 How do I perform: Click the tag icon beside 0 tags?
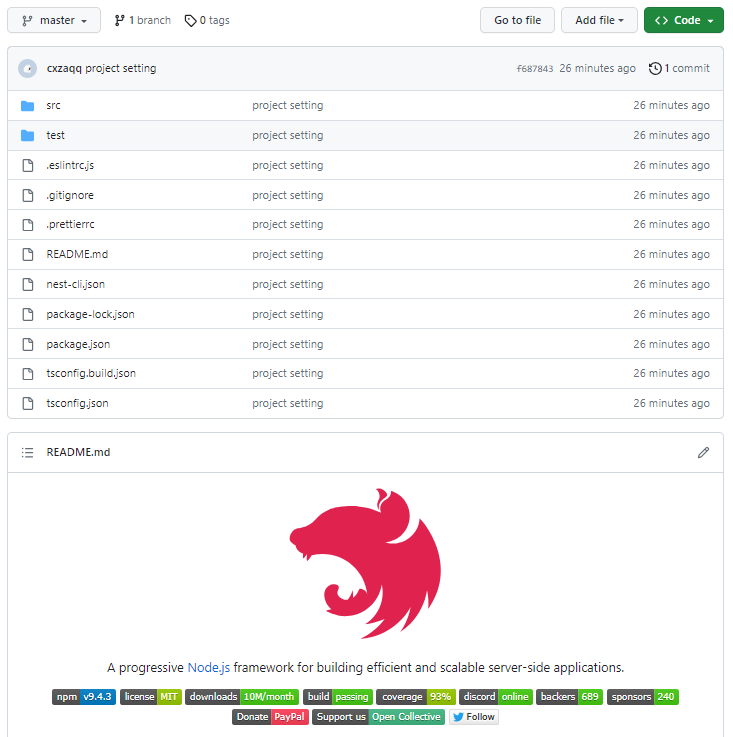[190, 21]
